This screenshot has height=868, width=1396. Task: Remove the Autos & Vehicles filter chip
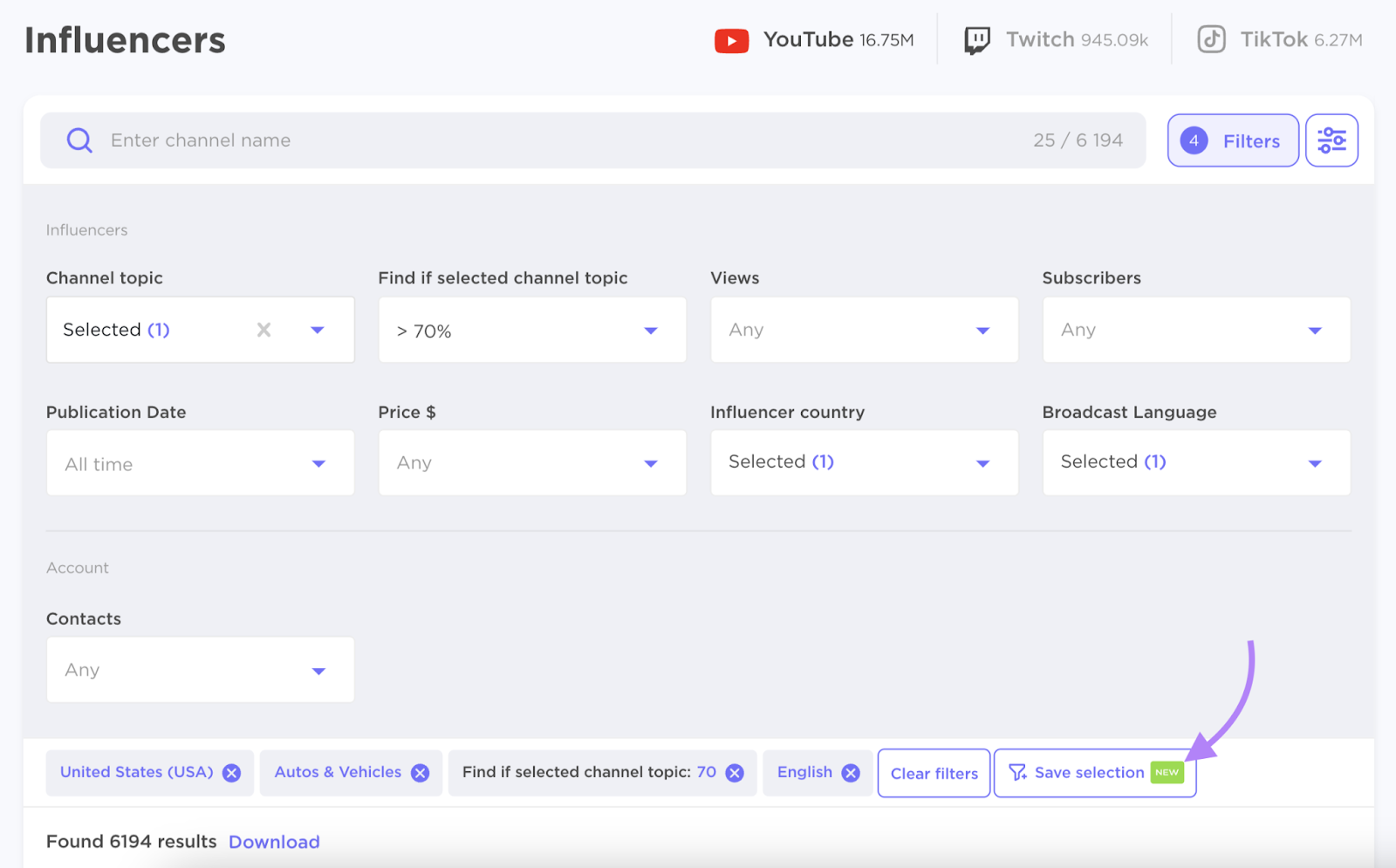point(420,772)
